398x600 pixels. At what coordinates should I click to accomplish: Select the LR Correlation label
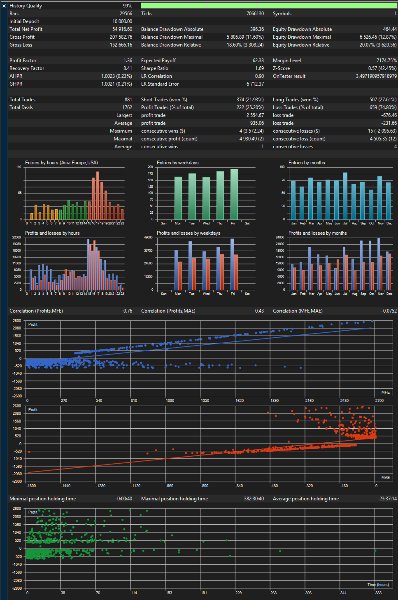point(156,76)
